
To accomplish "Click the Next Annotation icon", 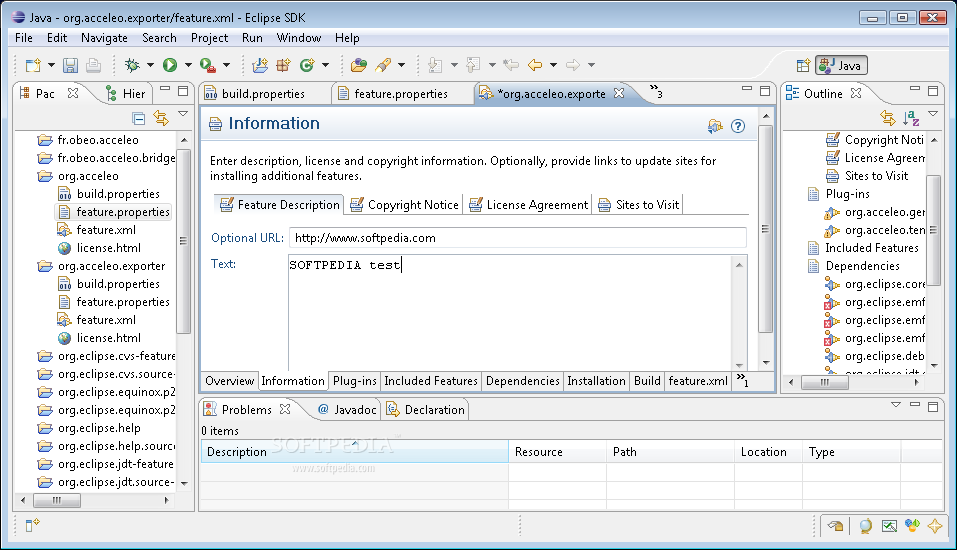I will coord(435,65).
